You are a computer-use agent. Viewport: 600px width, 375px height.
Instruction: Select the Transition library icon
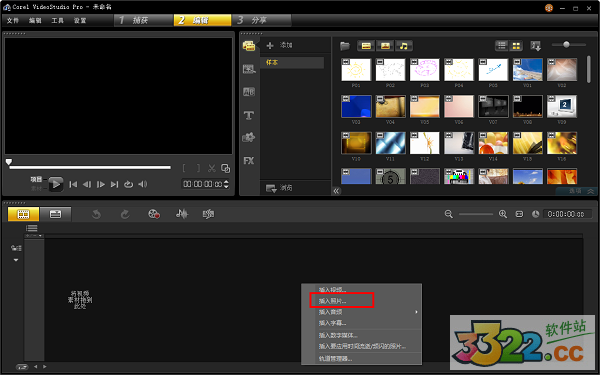pos(249,92)
